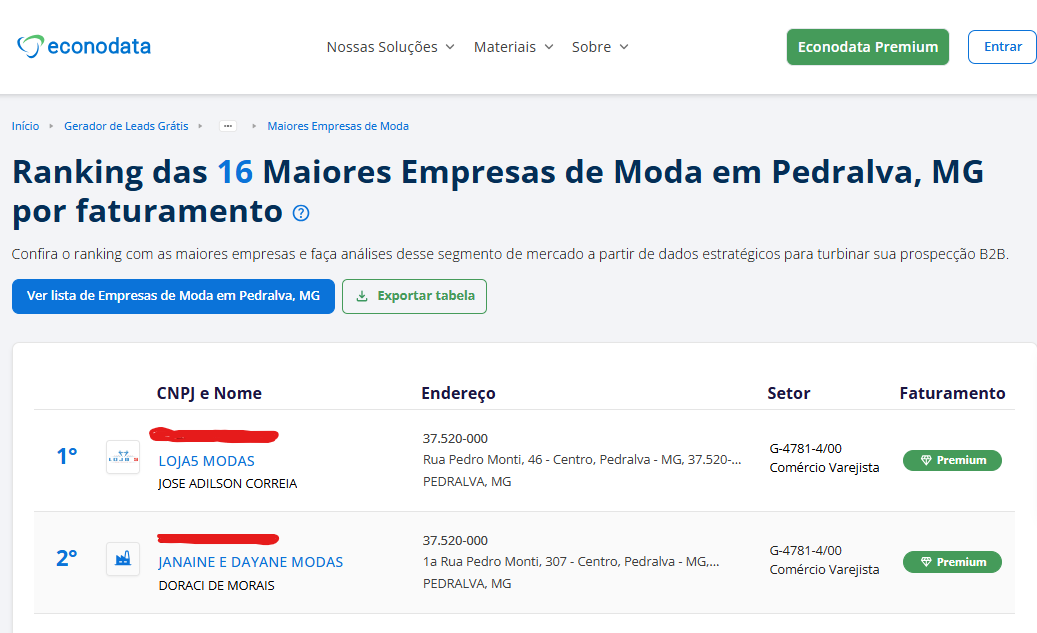1037x633 pixels.
Task: Click the Premium diamond badge in first row
Action: pyautogui.click(x=952, y=460)
